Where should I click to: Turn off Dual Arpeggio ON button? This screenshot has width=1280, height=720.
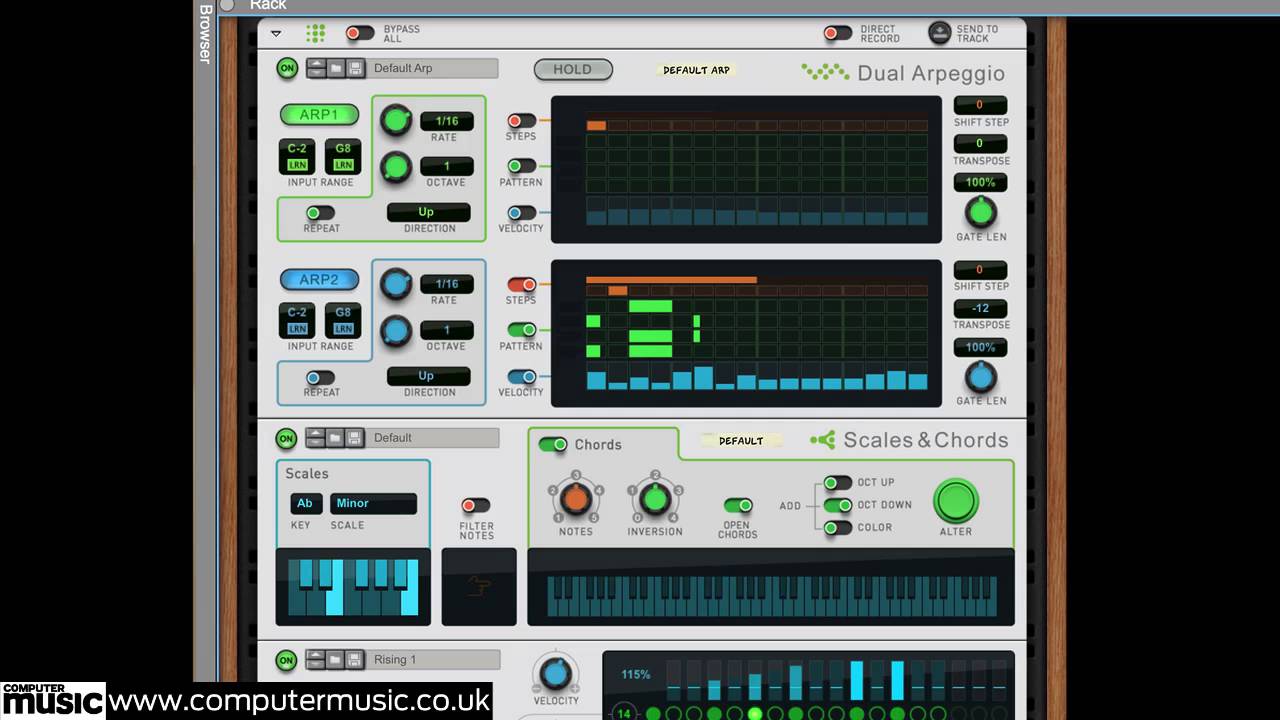pos(288,68)
